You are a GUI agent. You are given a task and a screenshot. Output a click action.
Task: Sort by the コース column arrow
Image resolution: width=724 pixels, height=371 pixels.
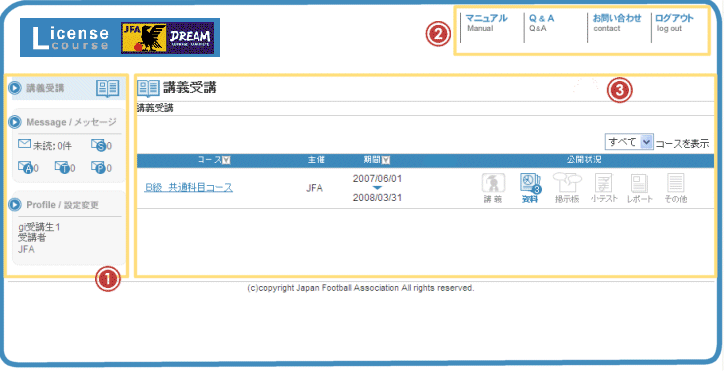pos(226,160)
